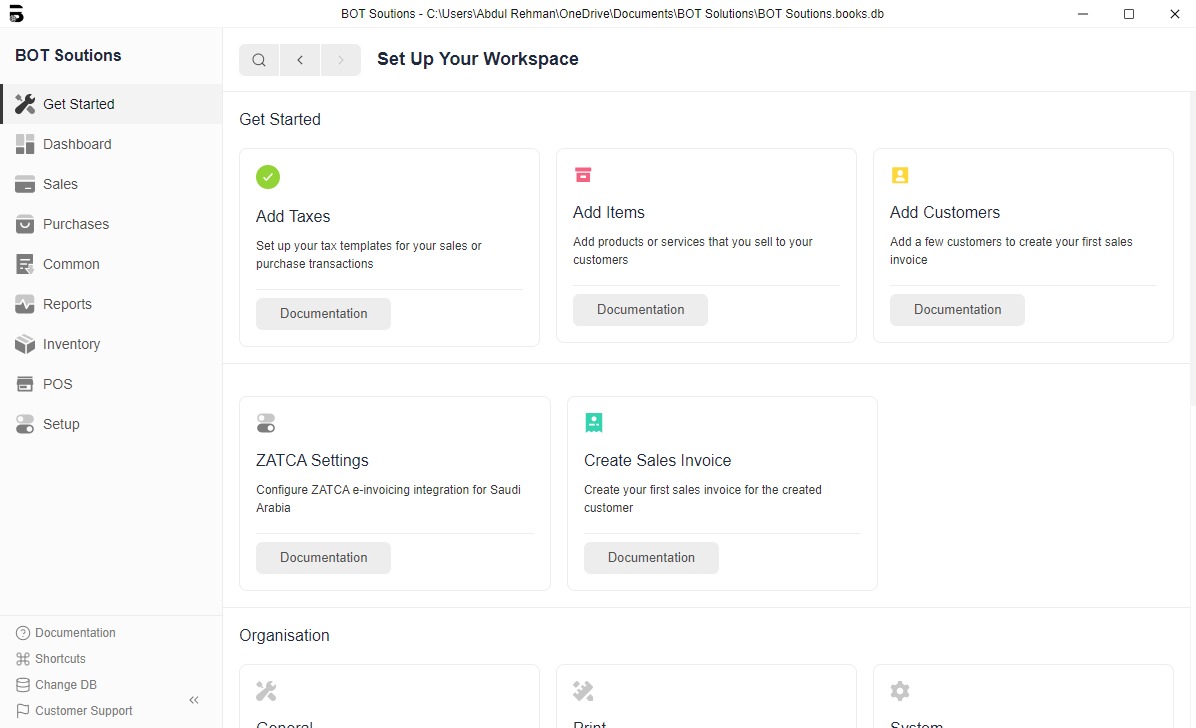This screenshot has height=728, width=1196.
Task: Click the Common sidebar icon
Action: click(25, 264)
